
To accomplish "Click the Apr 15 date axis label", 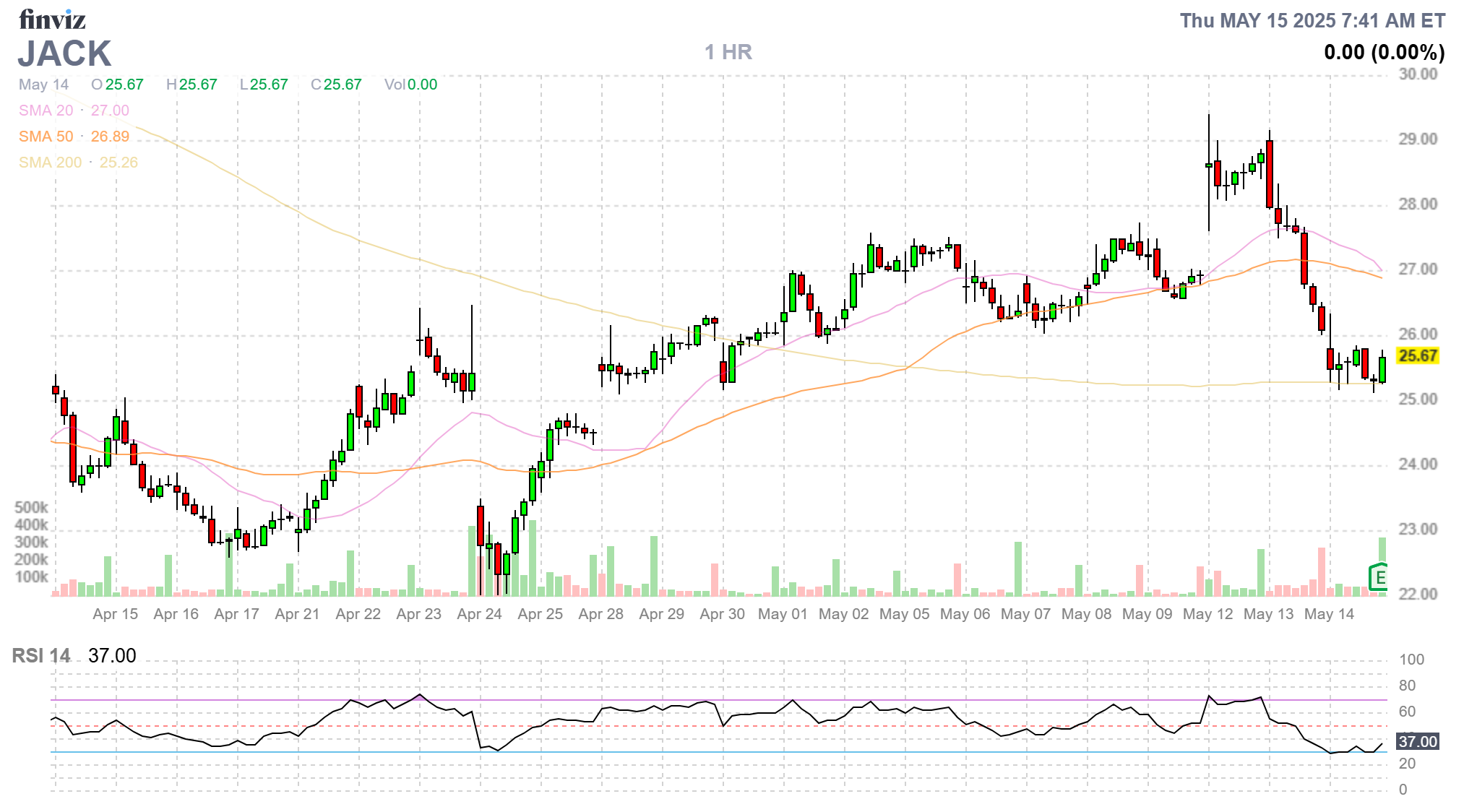I will (115, 614).
